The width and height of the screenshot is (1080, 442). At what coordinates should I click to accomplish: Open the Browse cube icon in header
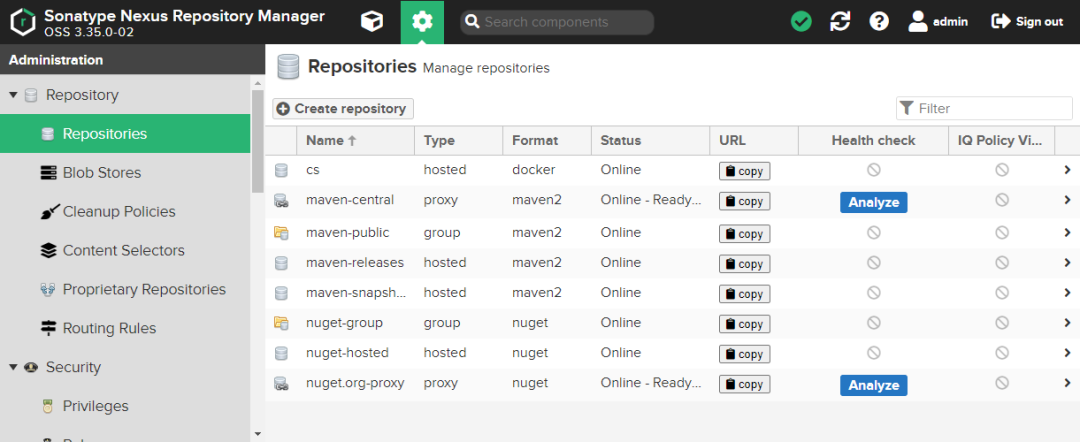372,22
